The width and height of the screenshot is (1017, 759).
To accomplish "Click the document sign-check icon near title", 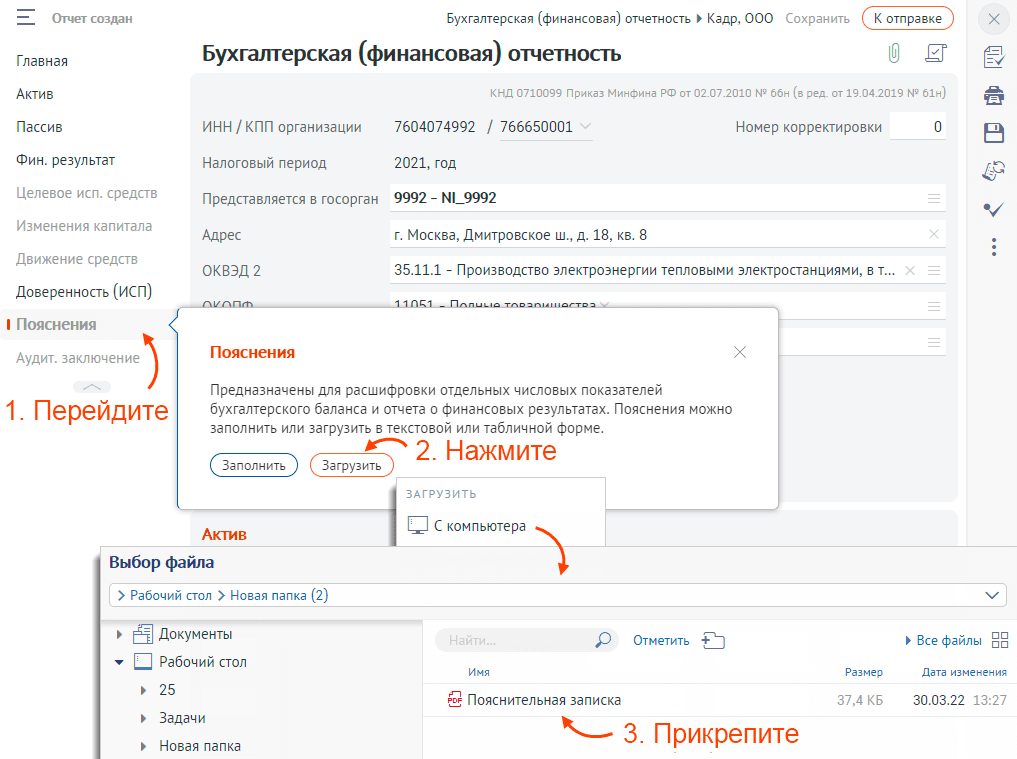I will click(x=936, y=53).
